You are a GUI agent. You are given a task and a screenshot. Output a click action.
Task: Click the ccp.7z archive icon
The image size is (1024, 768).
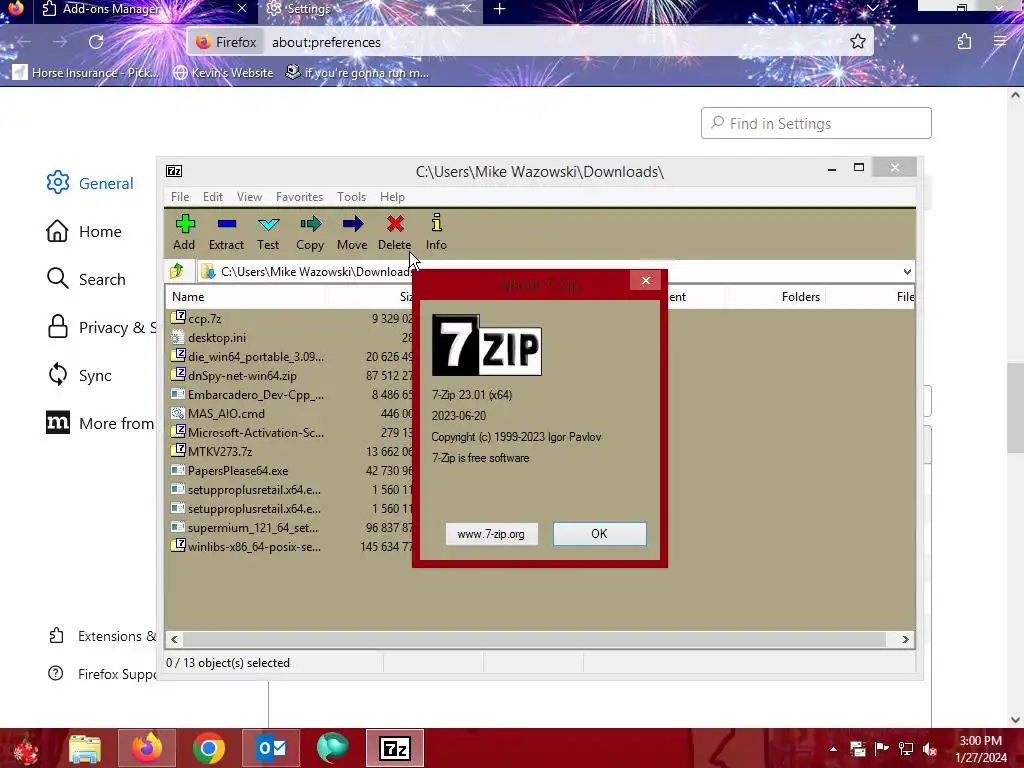pos(178,317)
